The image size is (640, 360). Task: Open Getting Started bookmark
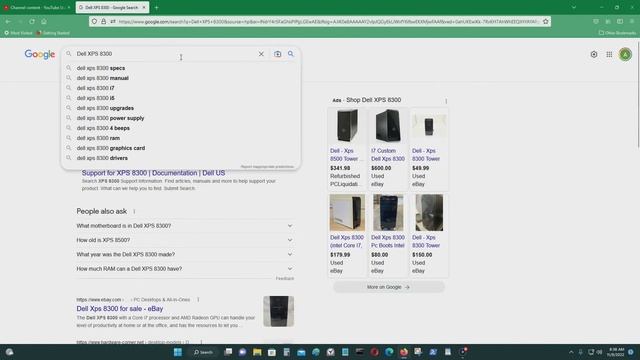pyautogui.click(x=53, y=33)
